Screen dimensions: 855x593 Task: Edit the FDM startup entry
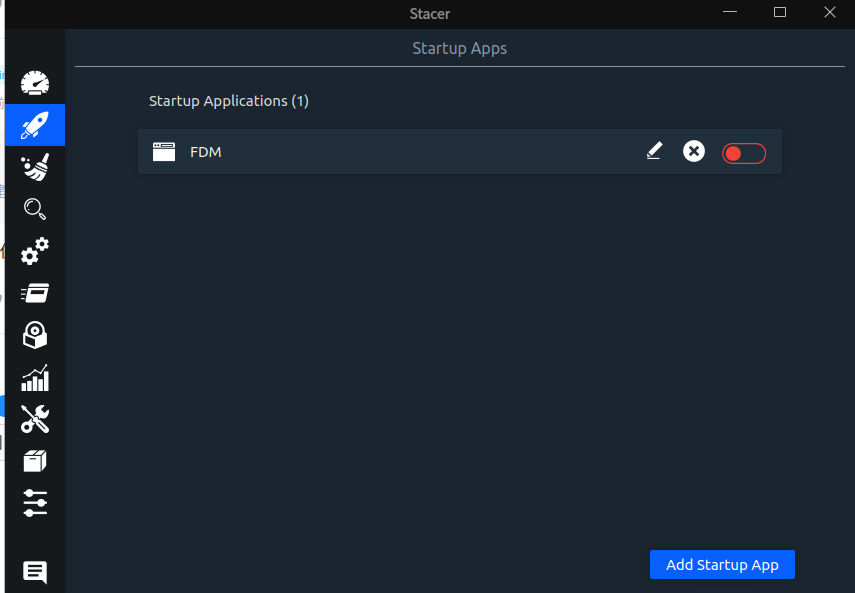(654, 151)
